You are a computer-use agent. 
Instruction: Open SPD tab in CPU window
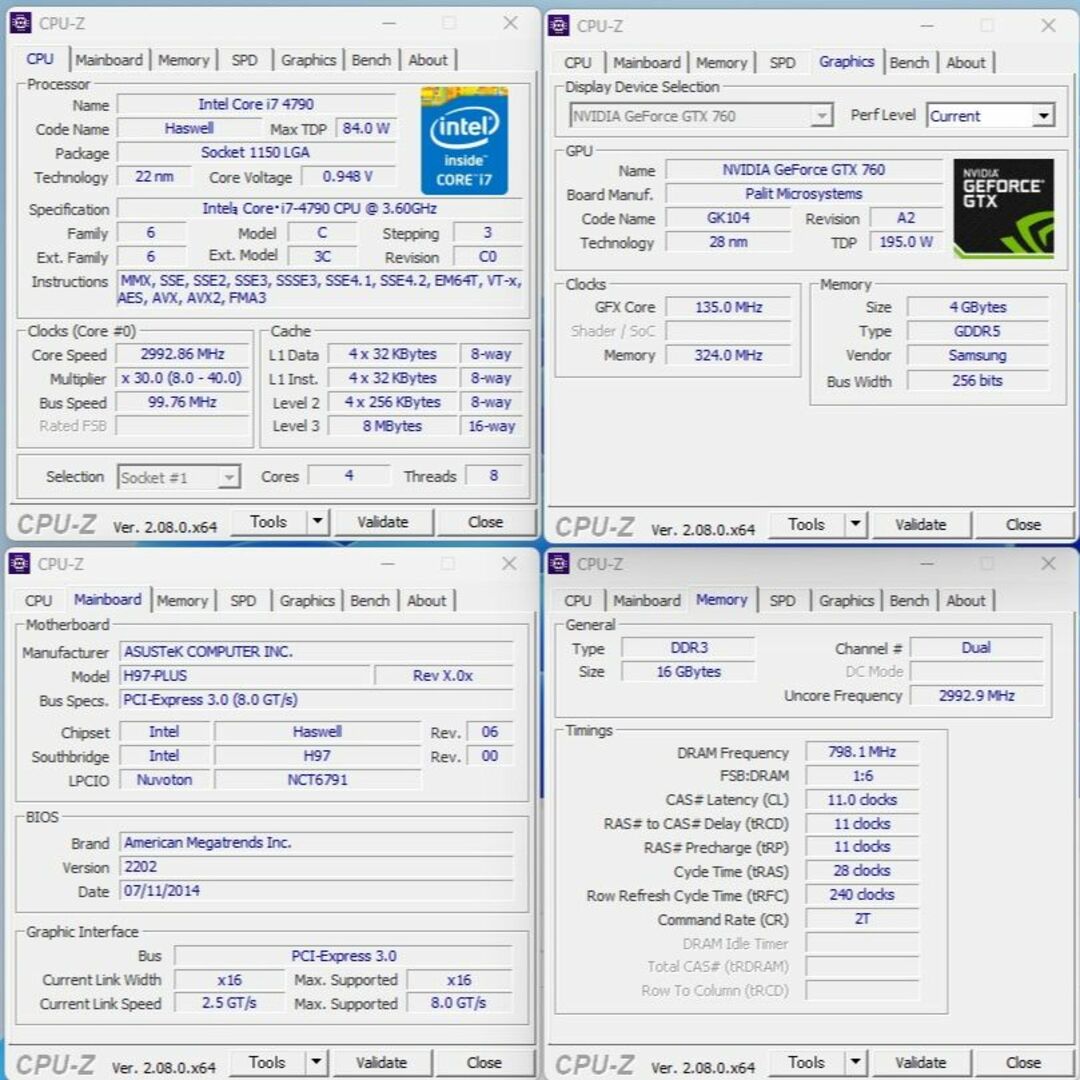pos(245,60)
